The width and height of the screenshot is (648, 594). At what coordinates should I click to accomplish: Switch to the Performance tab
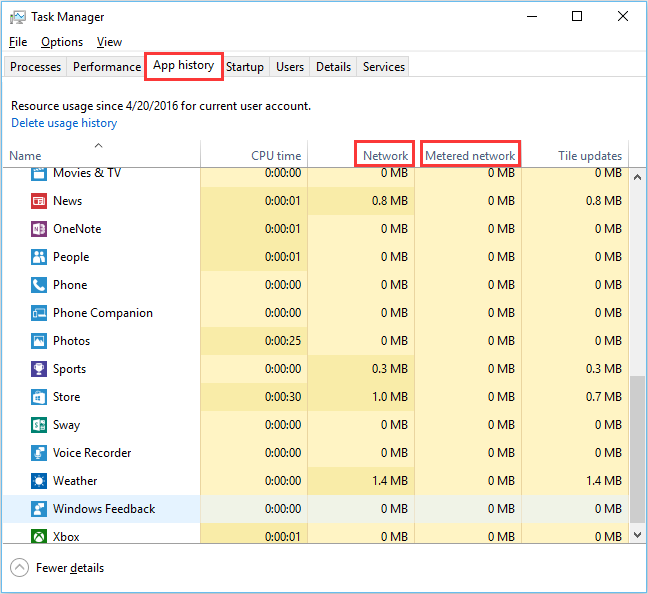[x=107, y=67]
